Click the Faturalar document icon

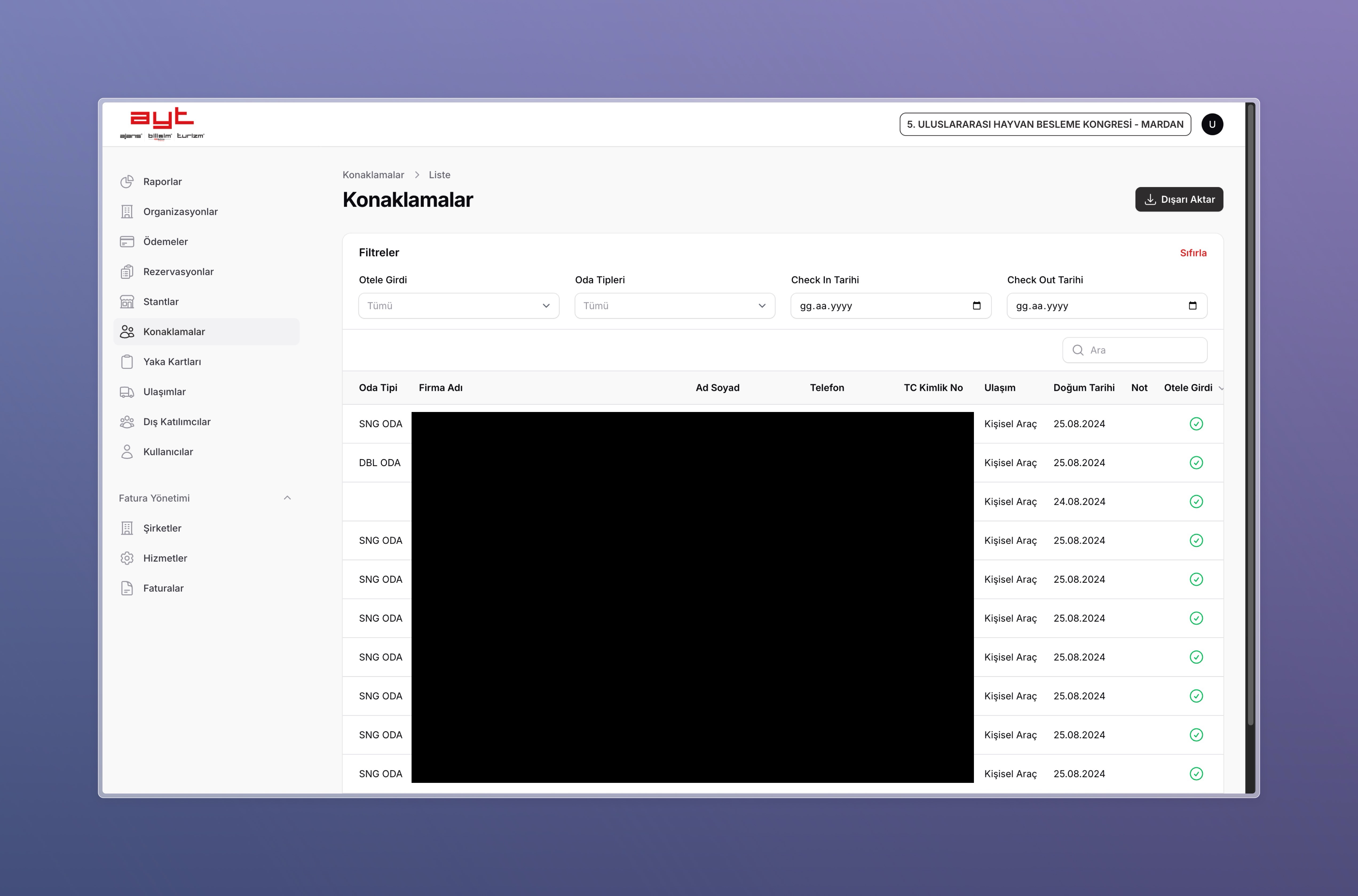(127, 588)
